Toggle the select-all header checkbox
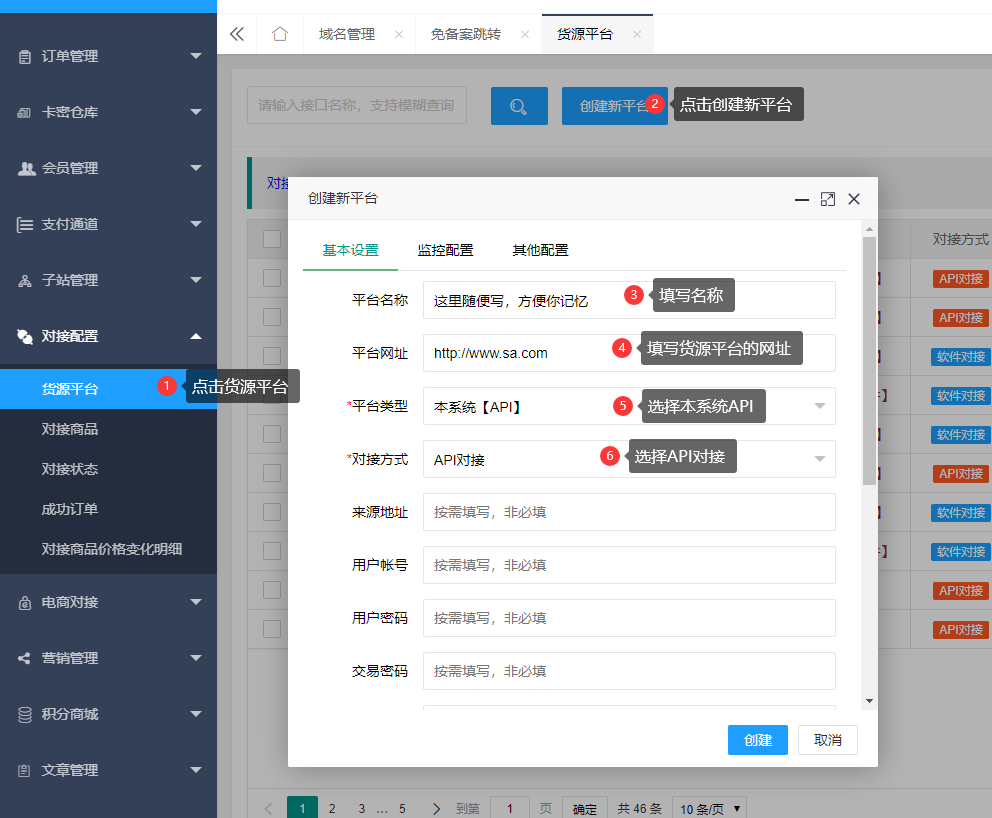Screen dimensions: 992x818 pos(272,239)
